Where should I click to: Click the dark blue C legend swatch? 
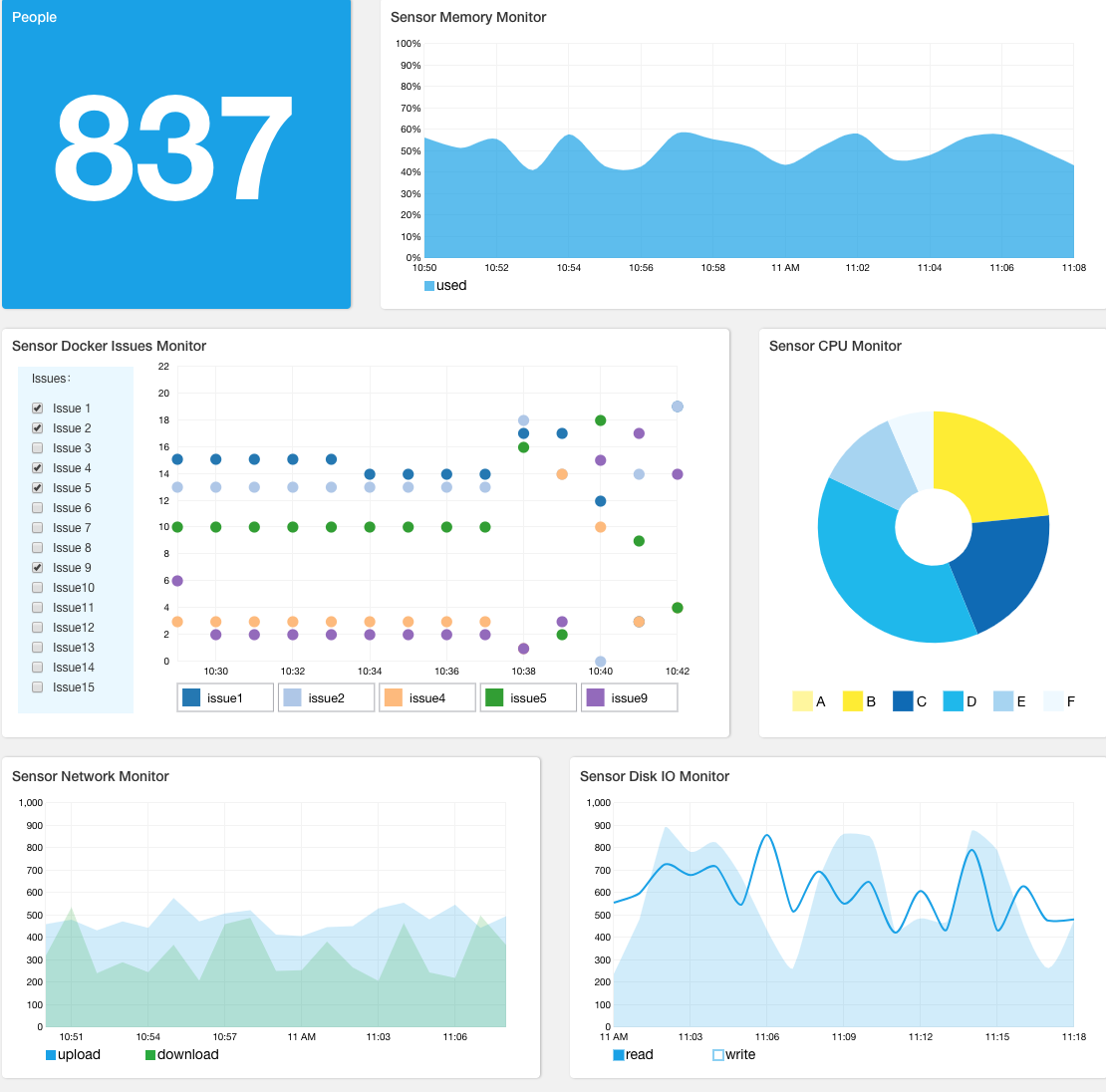click(903, 701)
